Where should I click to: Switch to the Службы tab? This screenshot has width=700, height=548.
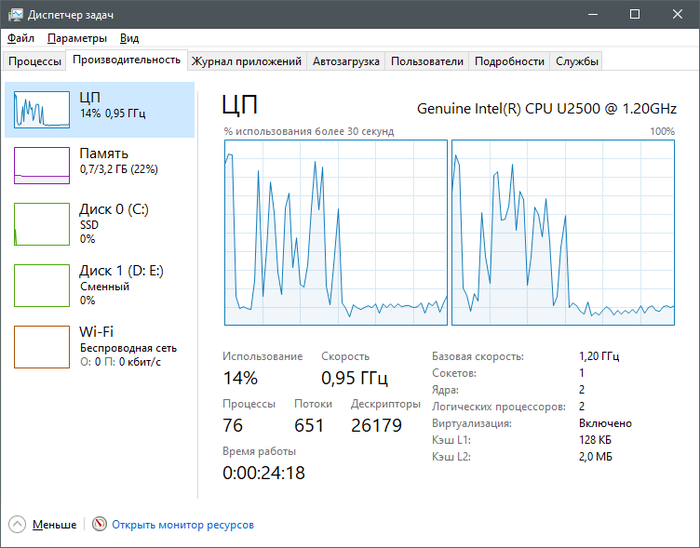(577, 61)
